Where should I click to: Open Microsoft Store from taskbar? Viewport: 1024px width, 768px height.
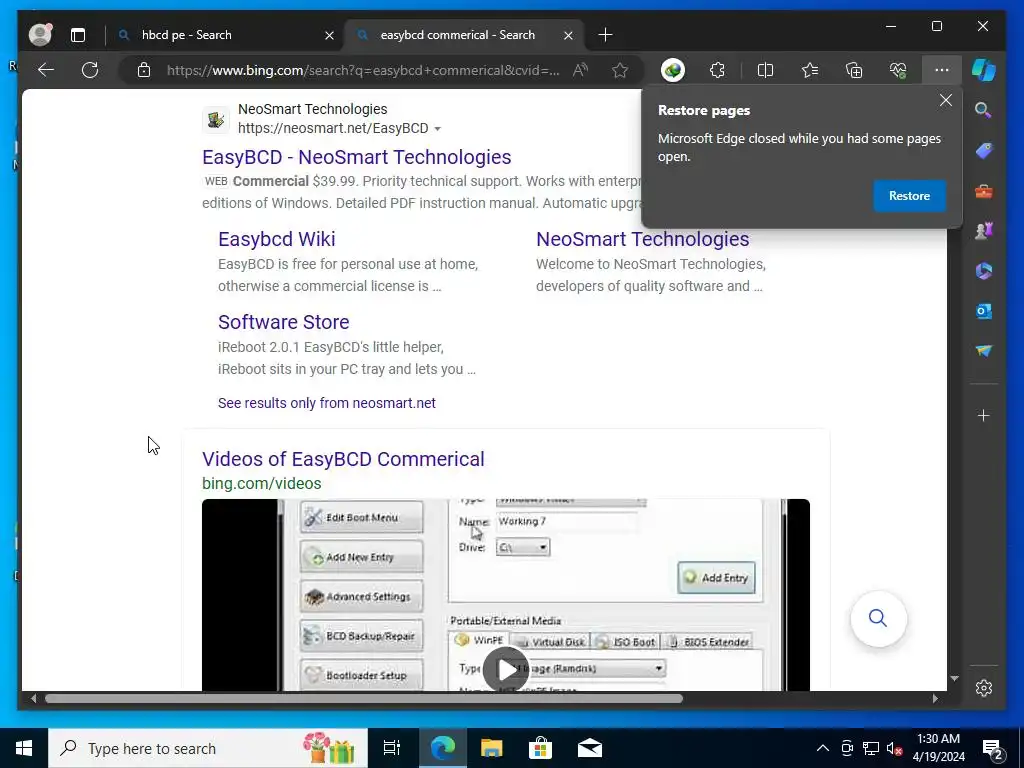coord(540,748)
